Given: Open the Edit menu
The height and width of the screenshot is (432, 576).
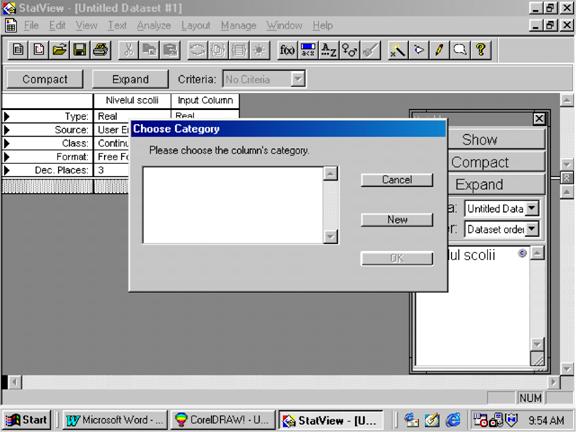Looking at the screenshot, I should point(57,25).
